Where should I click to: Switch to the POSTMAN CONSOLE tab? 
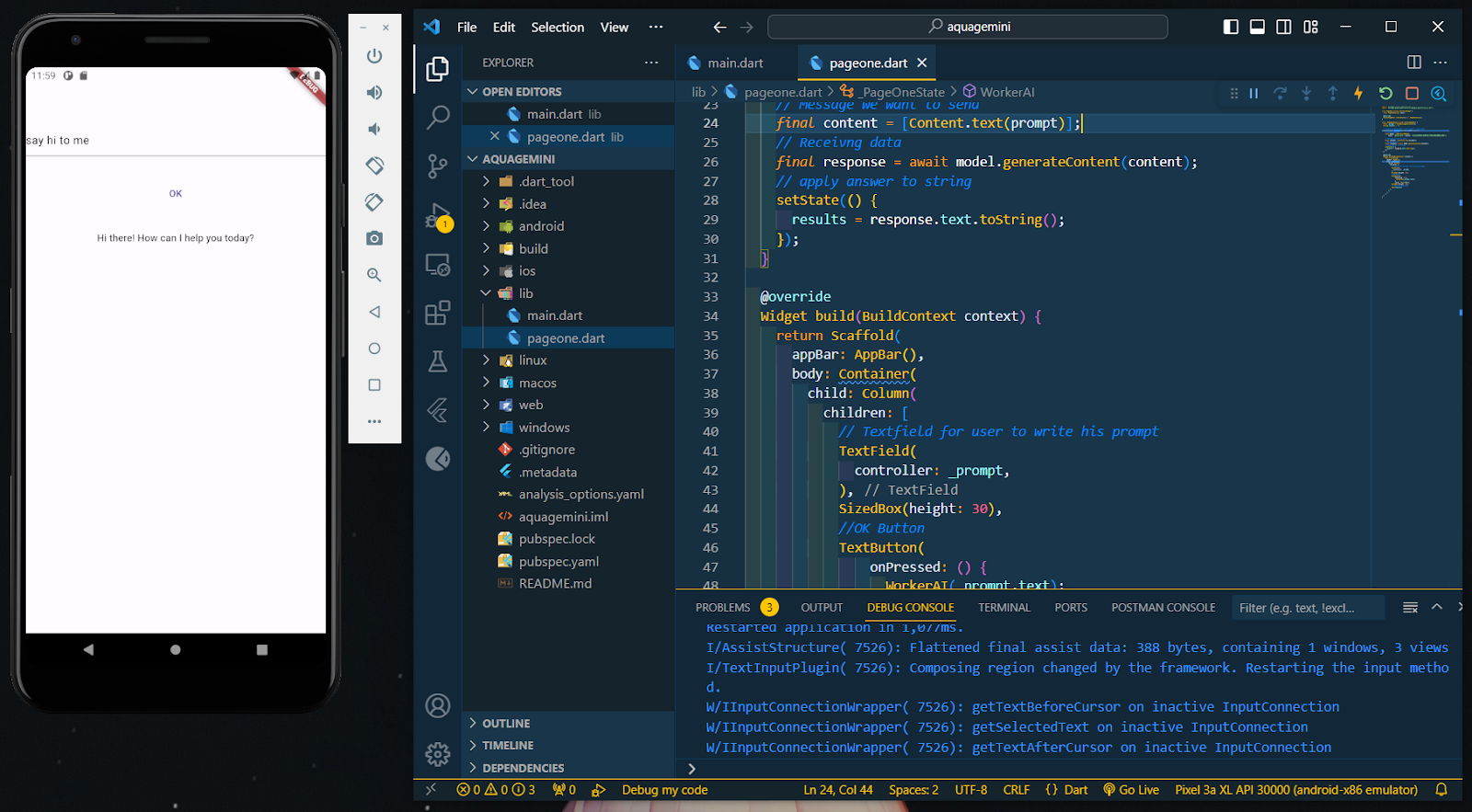click(x=1163, y=607)
